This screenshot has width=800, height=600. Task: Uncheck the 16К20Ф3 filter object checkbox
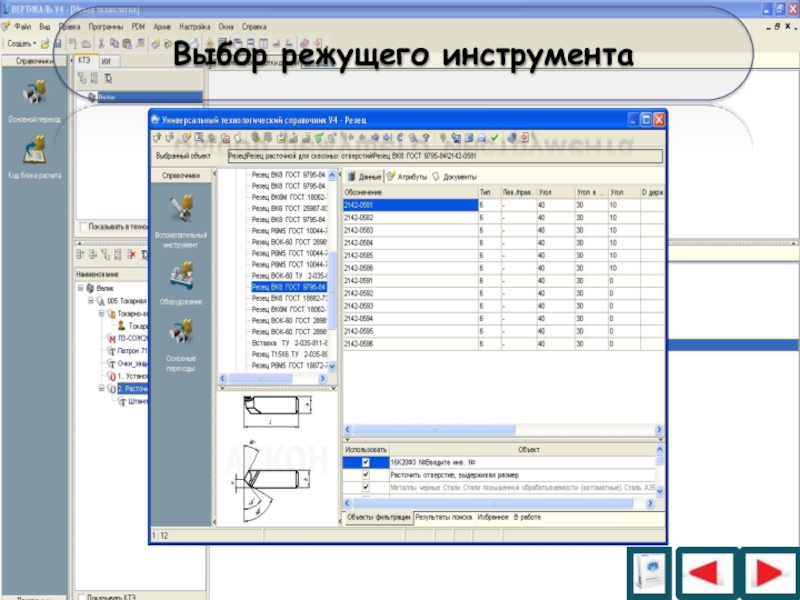pyautogui.click(x=365, y=463)
